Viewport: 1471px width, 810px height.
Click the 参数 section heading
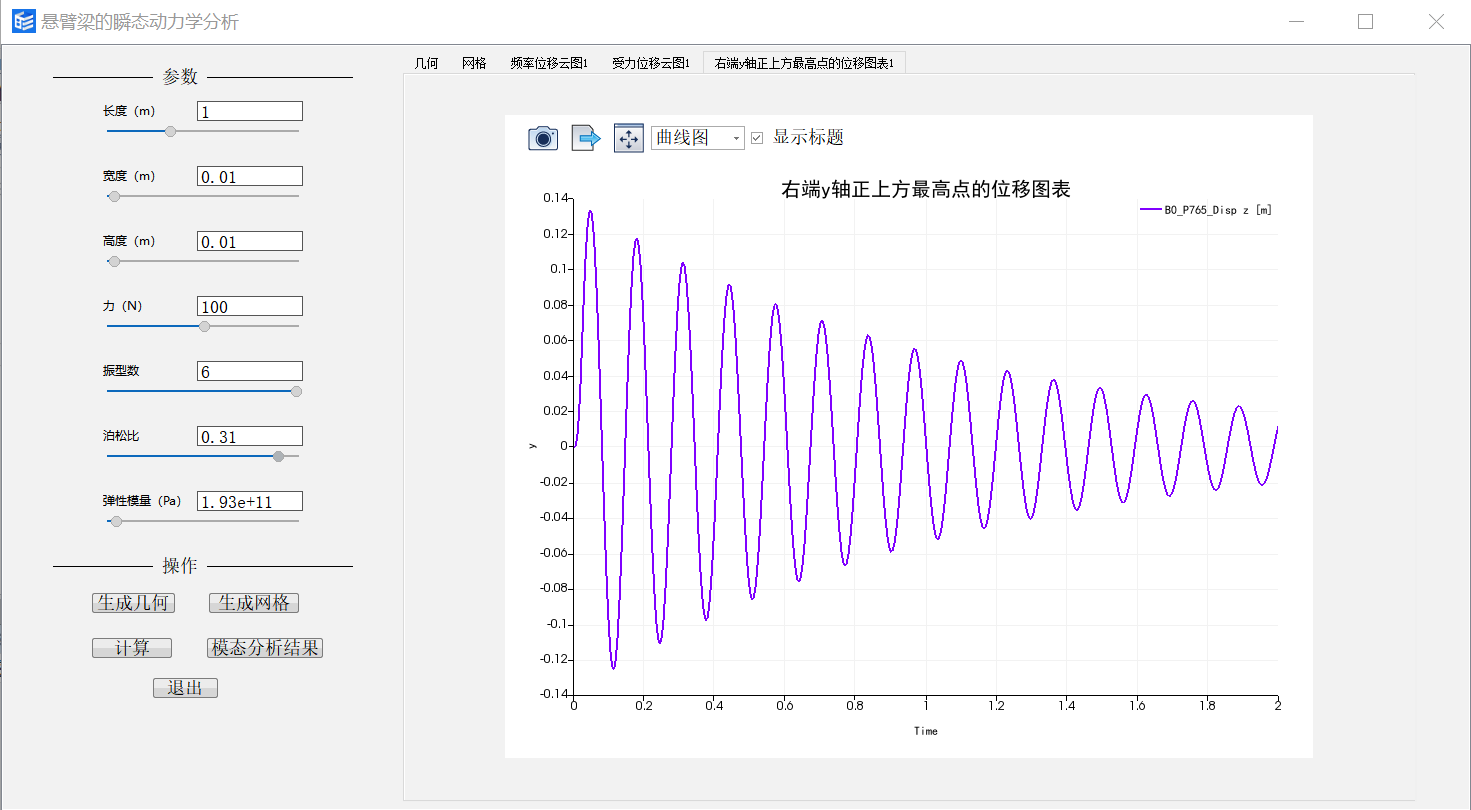(180, 77)
